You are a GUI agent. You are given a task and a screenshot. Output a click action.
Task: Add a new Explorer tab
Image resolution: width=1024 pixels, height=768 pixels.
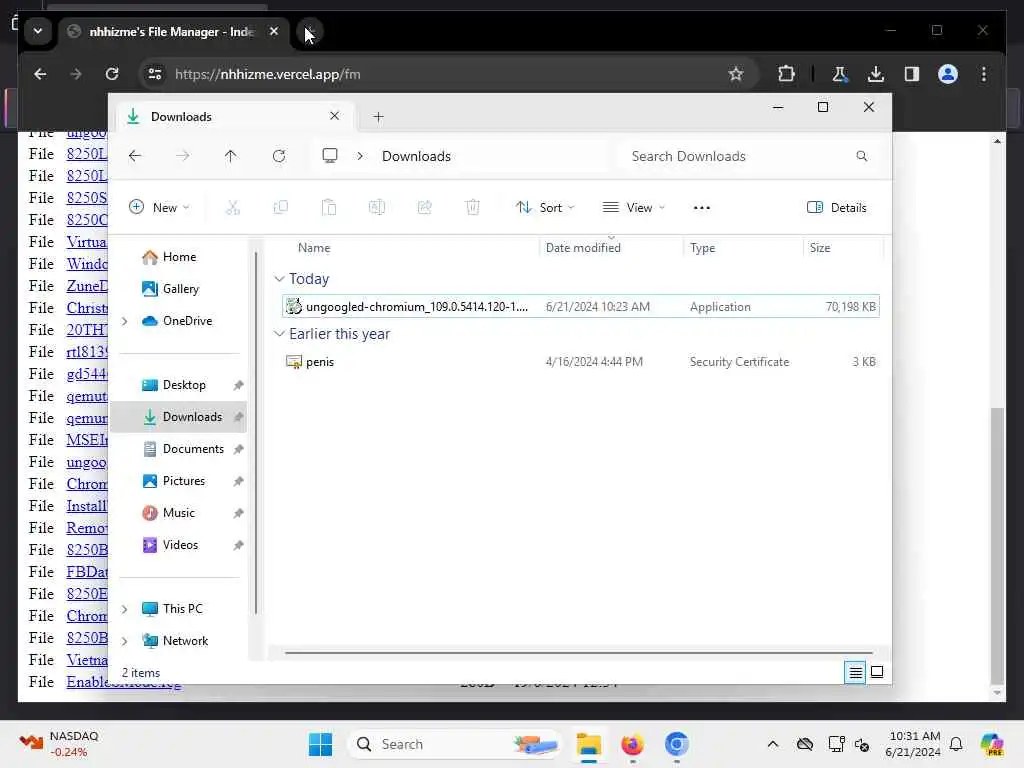point(378,117)
